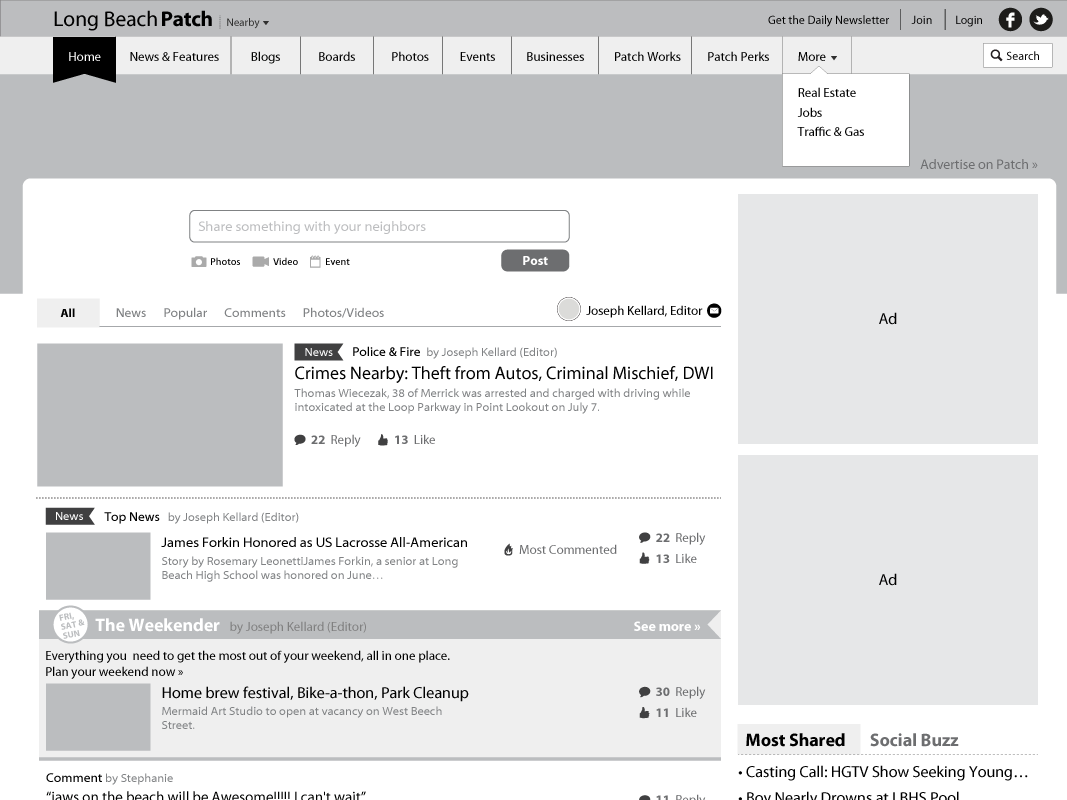Open James Forkin Honored headline
This screenshot has width=1067, height=800.
pos(314,543)
